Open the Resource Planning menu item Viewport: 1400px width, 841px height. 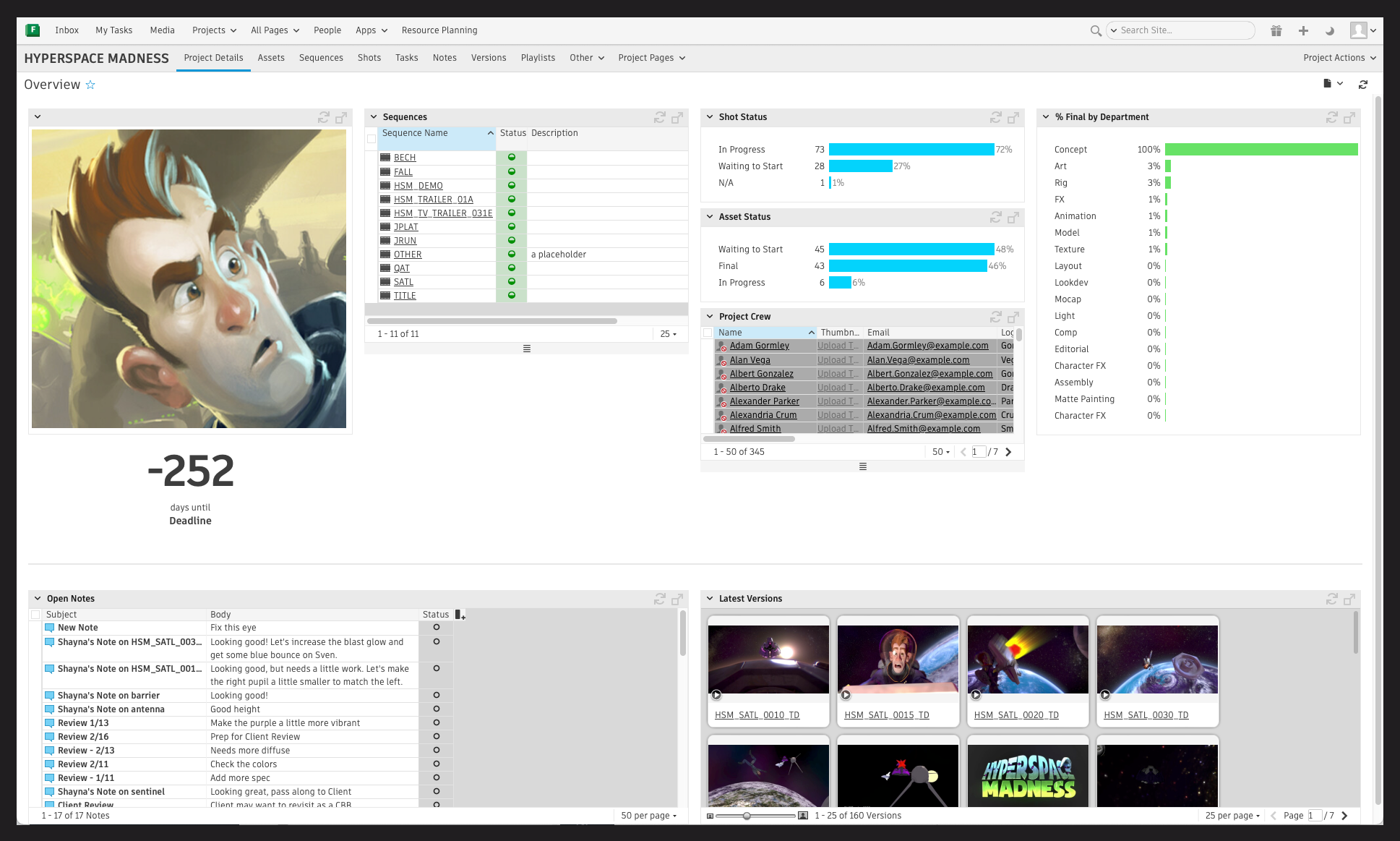(x=439, y=30)
